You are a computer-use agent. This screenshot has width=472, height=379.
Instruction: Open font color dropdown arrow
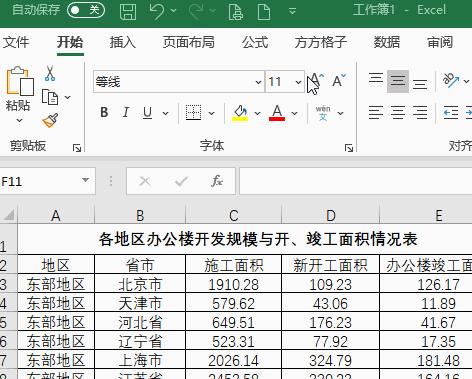point(294,113)
